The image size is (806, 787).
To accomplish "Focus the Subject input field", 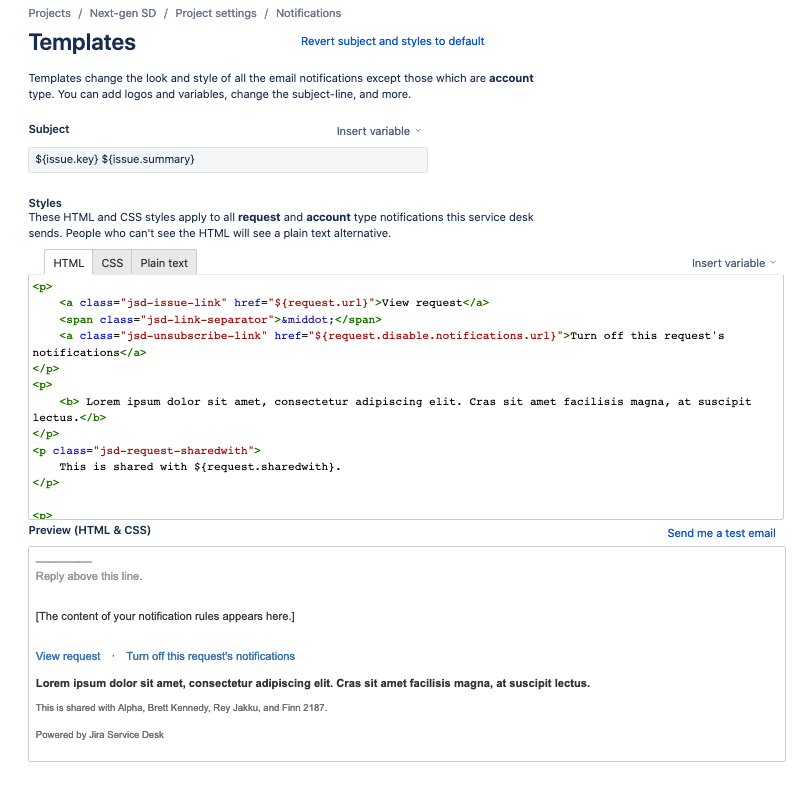I will click(x=228, y=160).
